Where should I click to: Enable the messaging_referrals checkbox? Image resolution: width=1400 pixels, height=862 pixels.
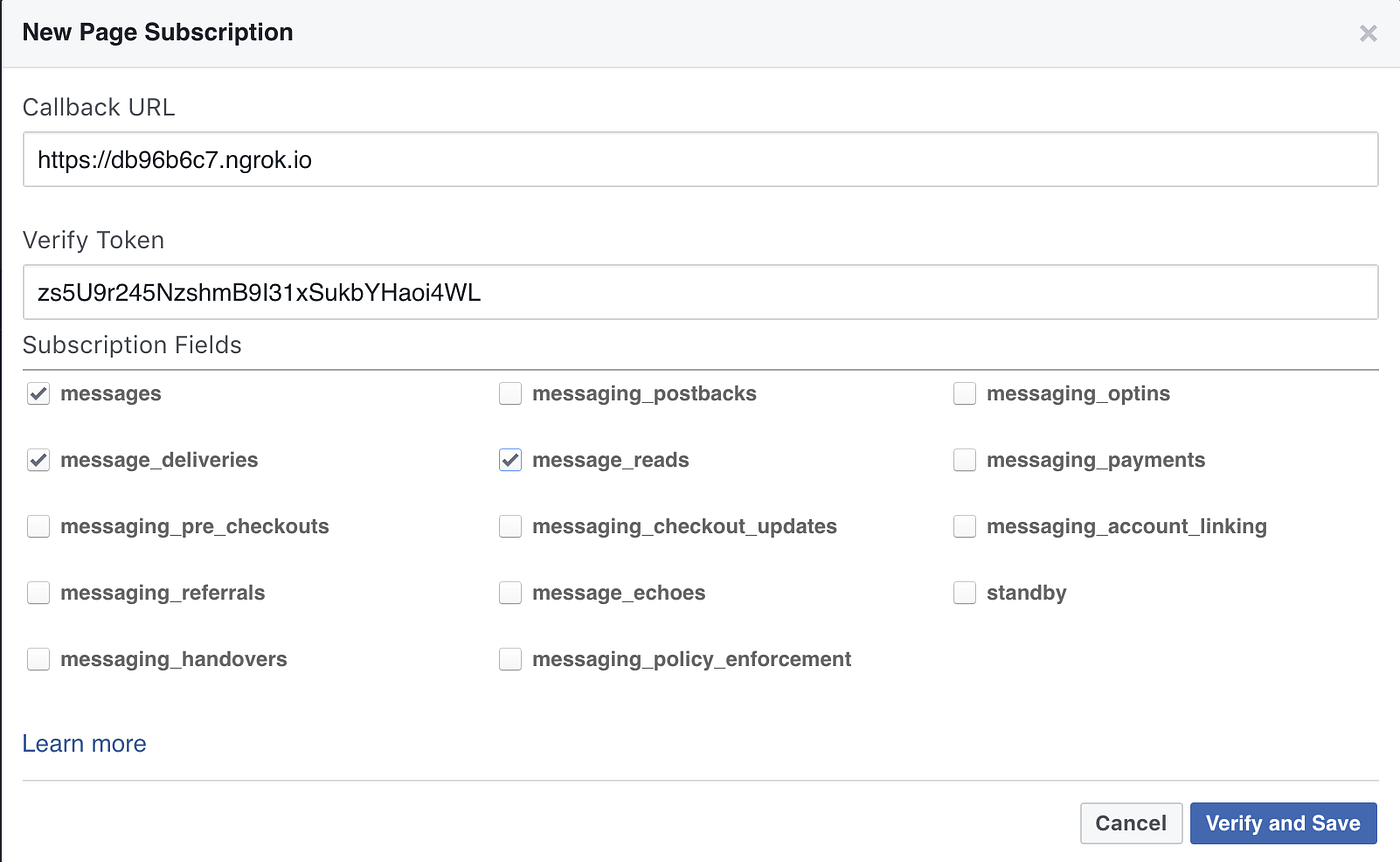click(37, 592)
